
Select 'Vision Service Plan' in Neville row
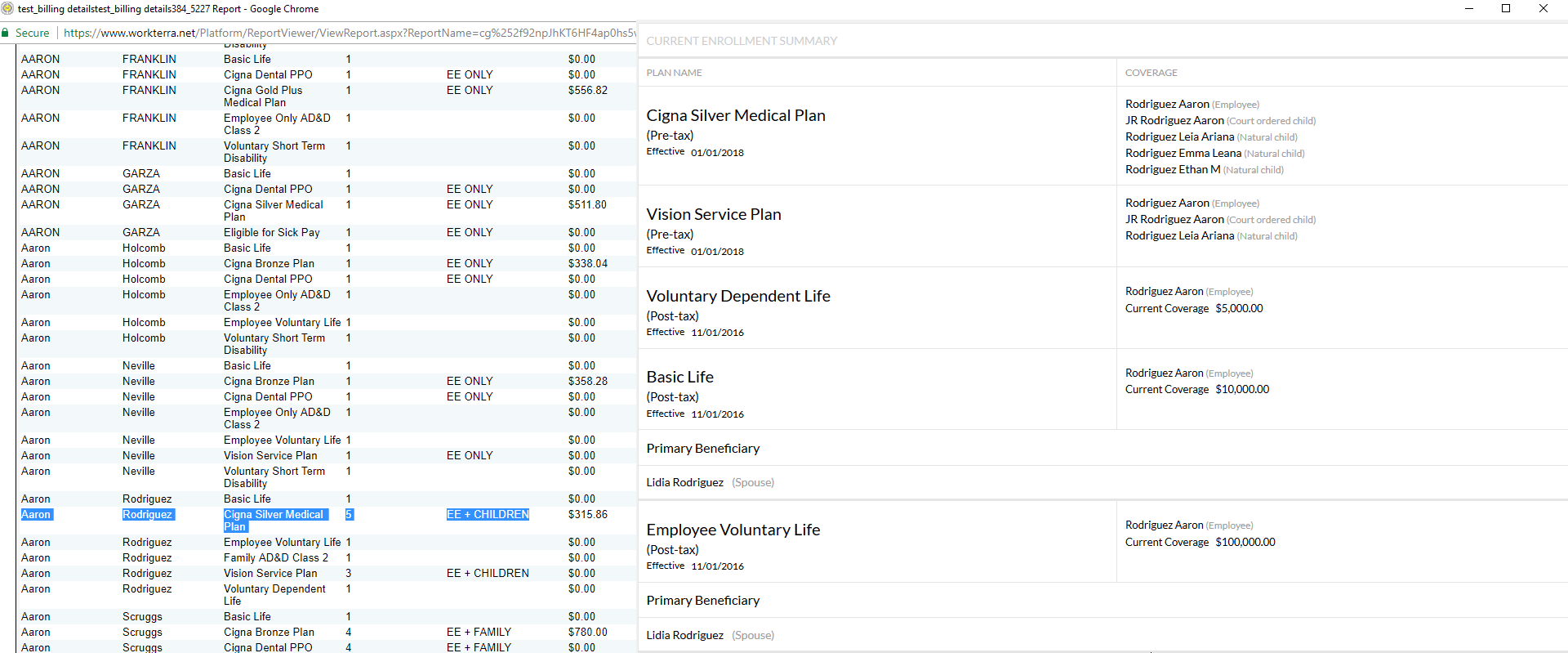point(270,455)
